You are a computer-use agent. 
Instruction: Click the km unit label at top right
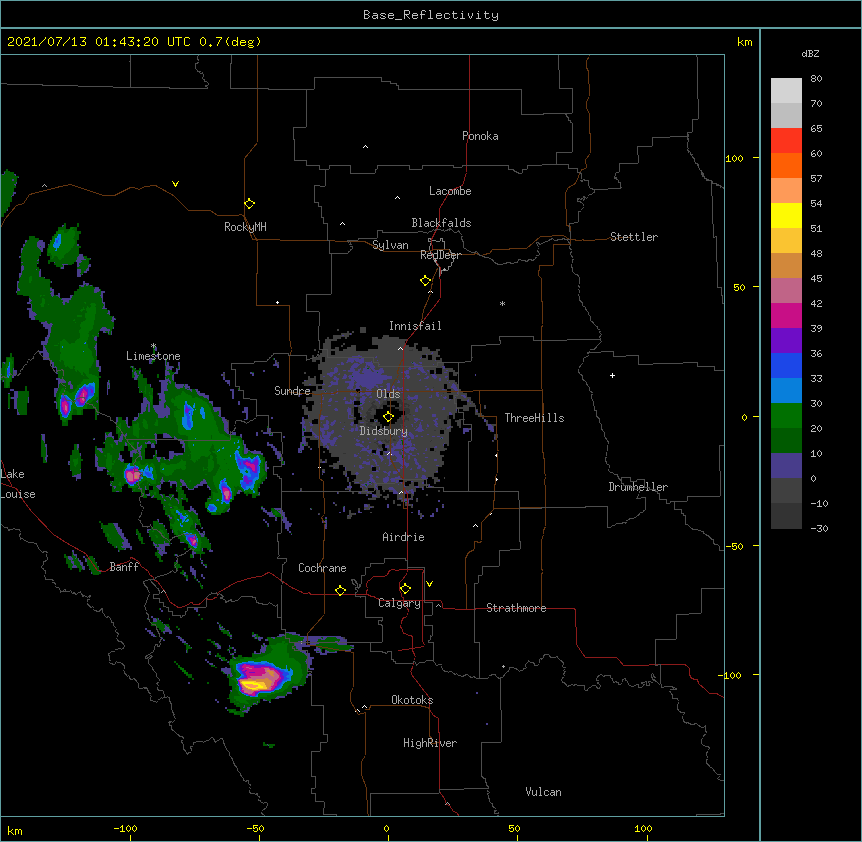pyautogui.click(x=744, y=42)
